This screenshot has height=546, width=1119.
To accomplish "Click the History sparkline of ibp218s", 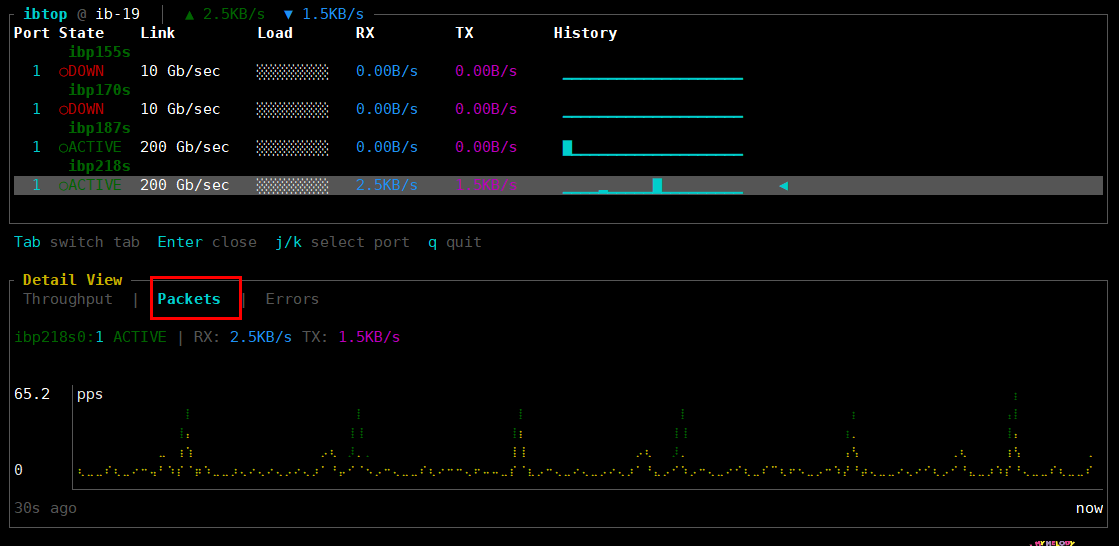I will pos(653,186).
